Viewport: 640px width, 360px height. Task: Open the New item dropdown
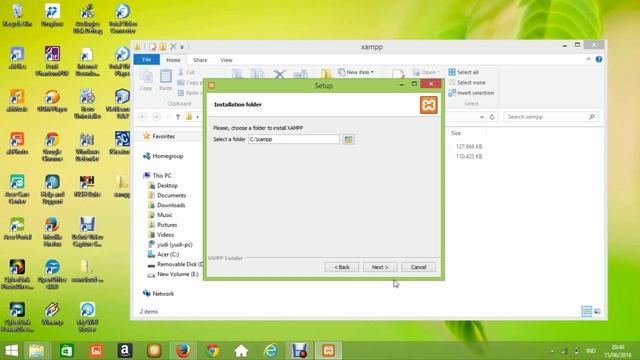[x=356, y=72]
